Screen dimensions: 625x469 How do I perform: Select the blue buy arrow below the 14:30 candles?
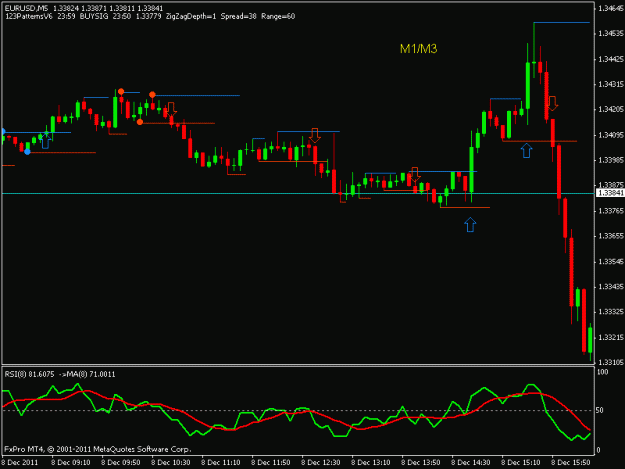[x=470, y=224]
